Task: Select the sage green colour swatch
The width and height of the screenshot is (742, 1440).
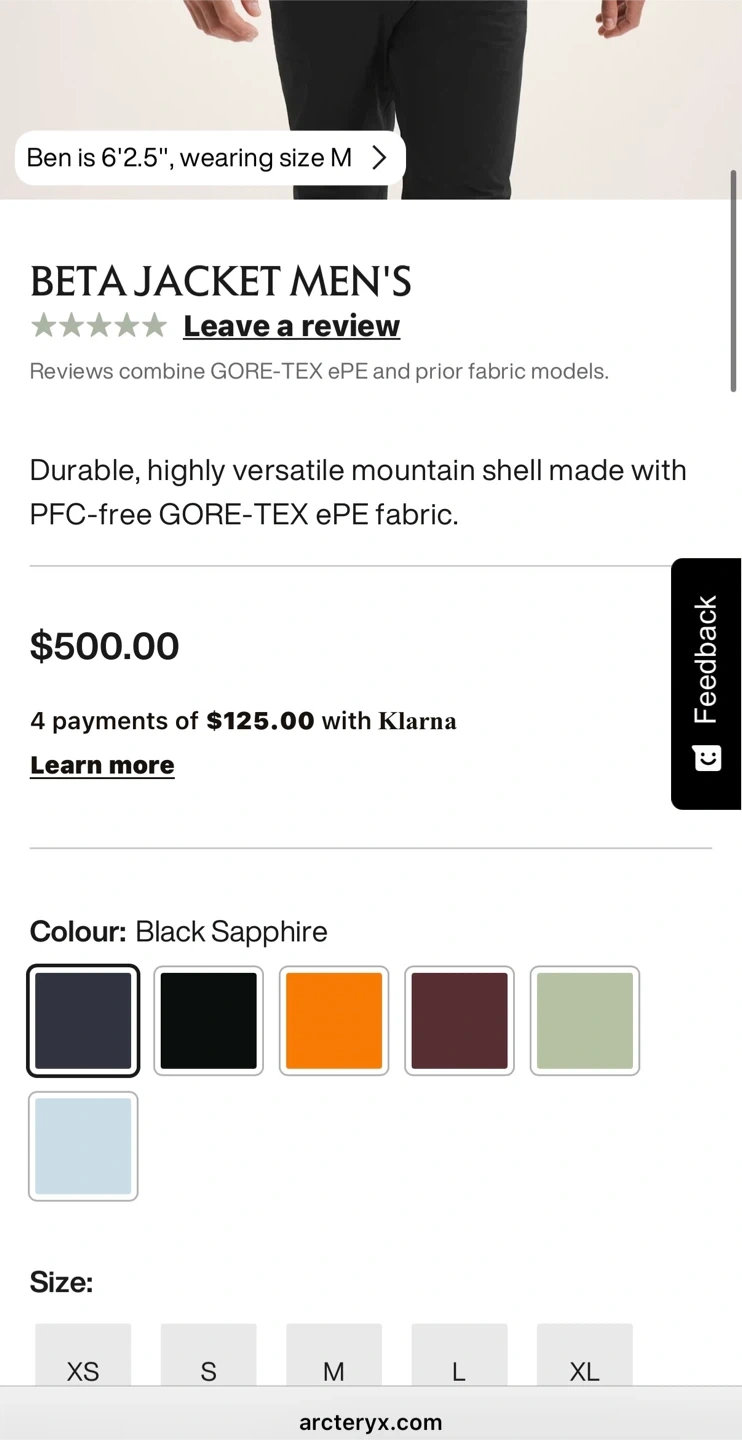Action: click(x=585, y=1020)
